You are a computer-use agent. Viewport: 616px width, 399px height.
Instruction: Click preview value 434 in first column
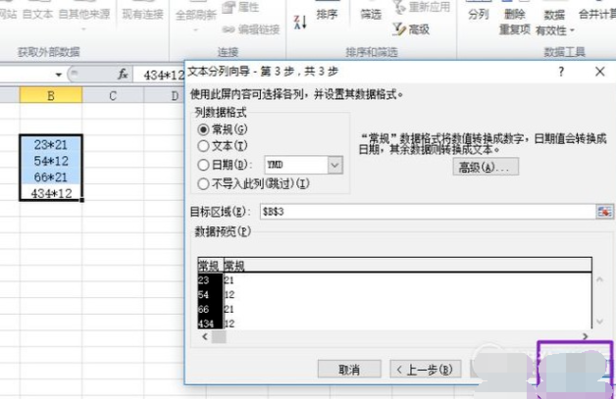pos(206,324)
